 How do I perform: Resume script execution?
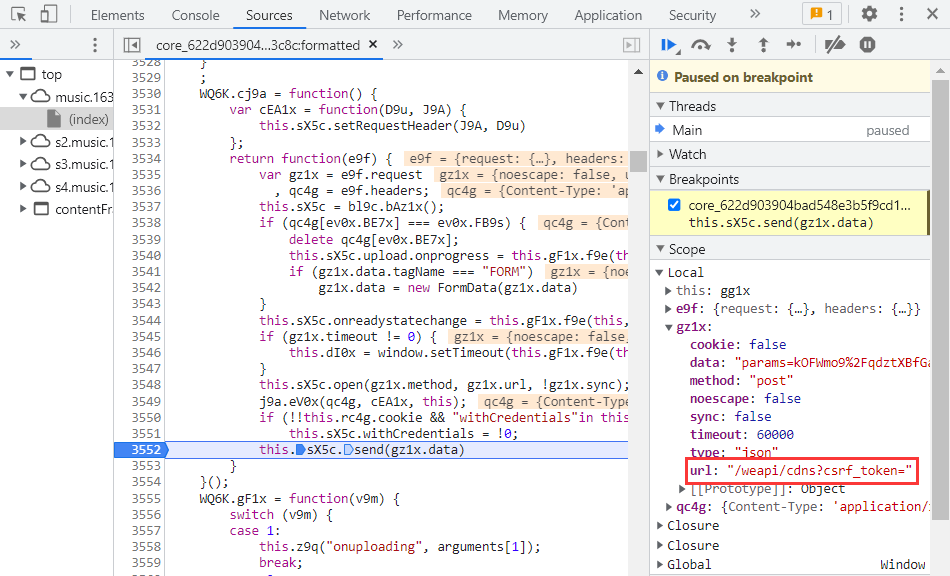pyautogui.click(x=670, y=45)
